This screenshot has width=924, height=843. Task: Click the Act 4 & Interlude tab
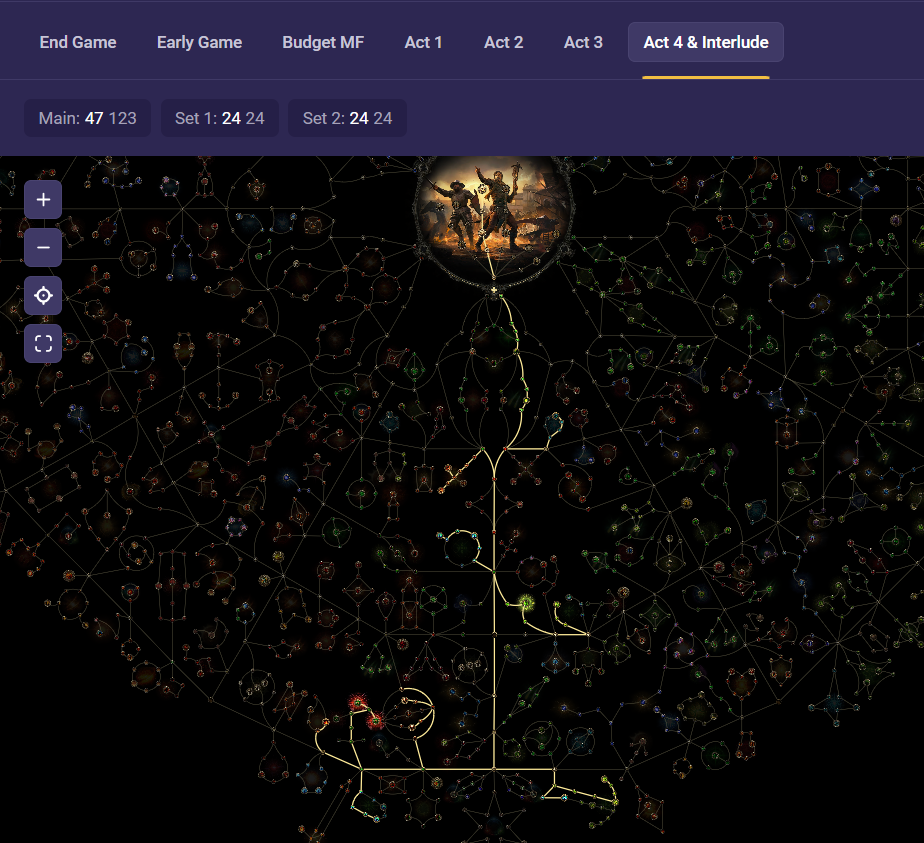click(x=705, y=42)
